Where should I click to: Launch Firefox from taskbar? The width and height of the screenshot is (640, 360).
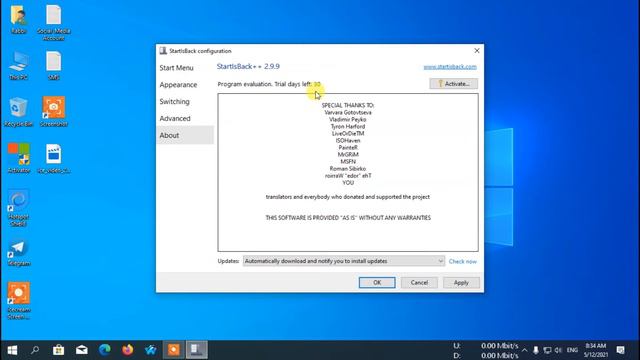click(128, 350)
